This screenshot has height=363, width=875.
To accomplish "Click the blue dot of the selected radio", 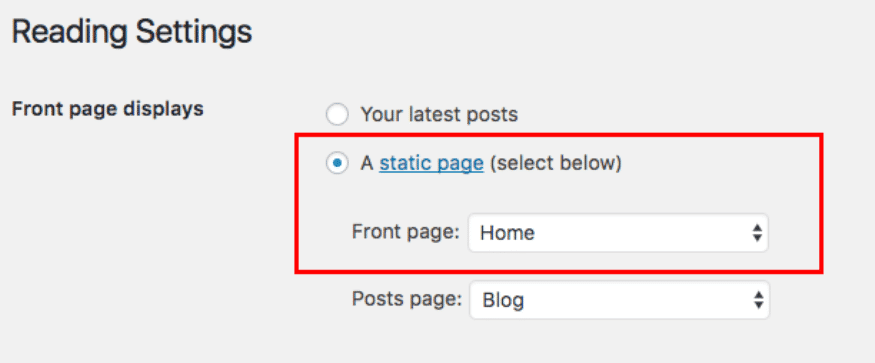I will (337, 164).
